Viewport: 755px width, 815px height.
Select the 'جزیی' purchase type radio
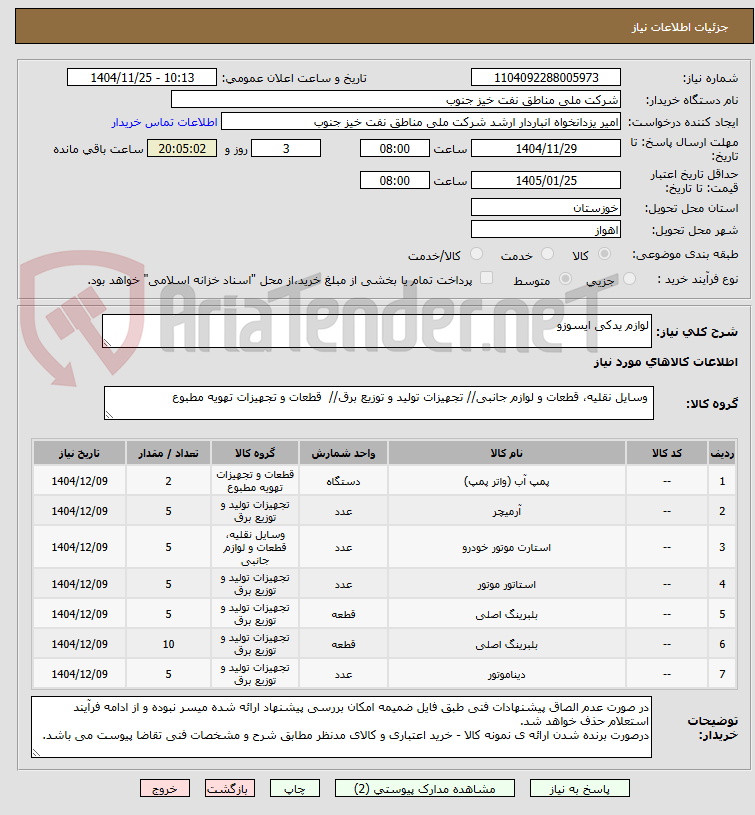(x=629, y=279)
